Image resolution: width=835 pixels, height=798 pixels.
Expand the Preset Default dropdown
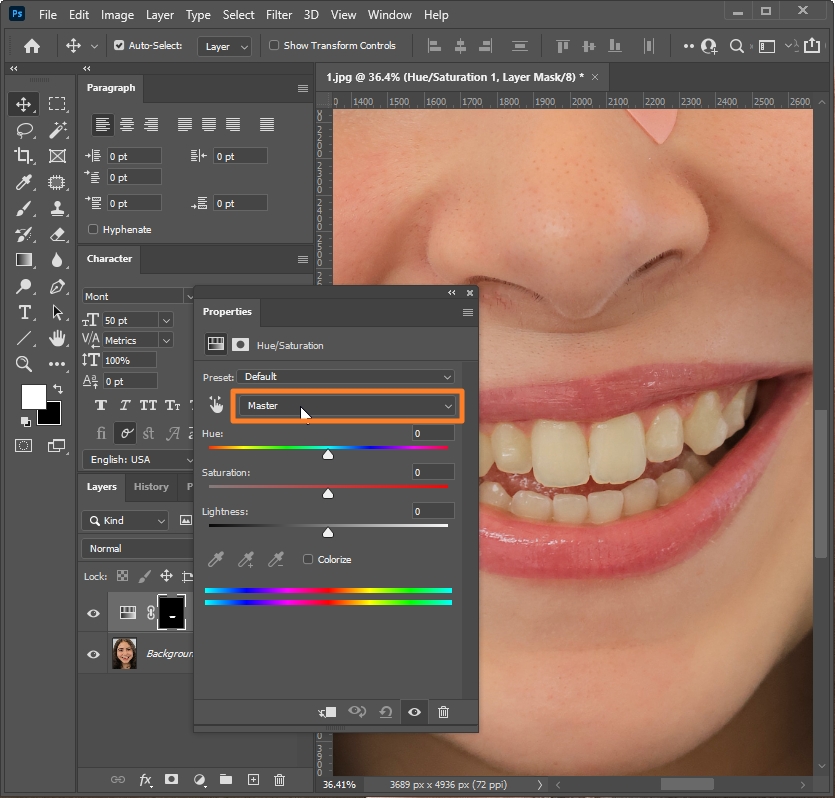(346, 377)
